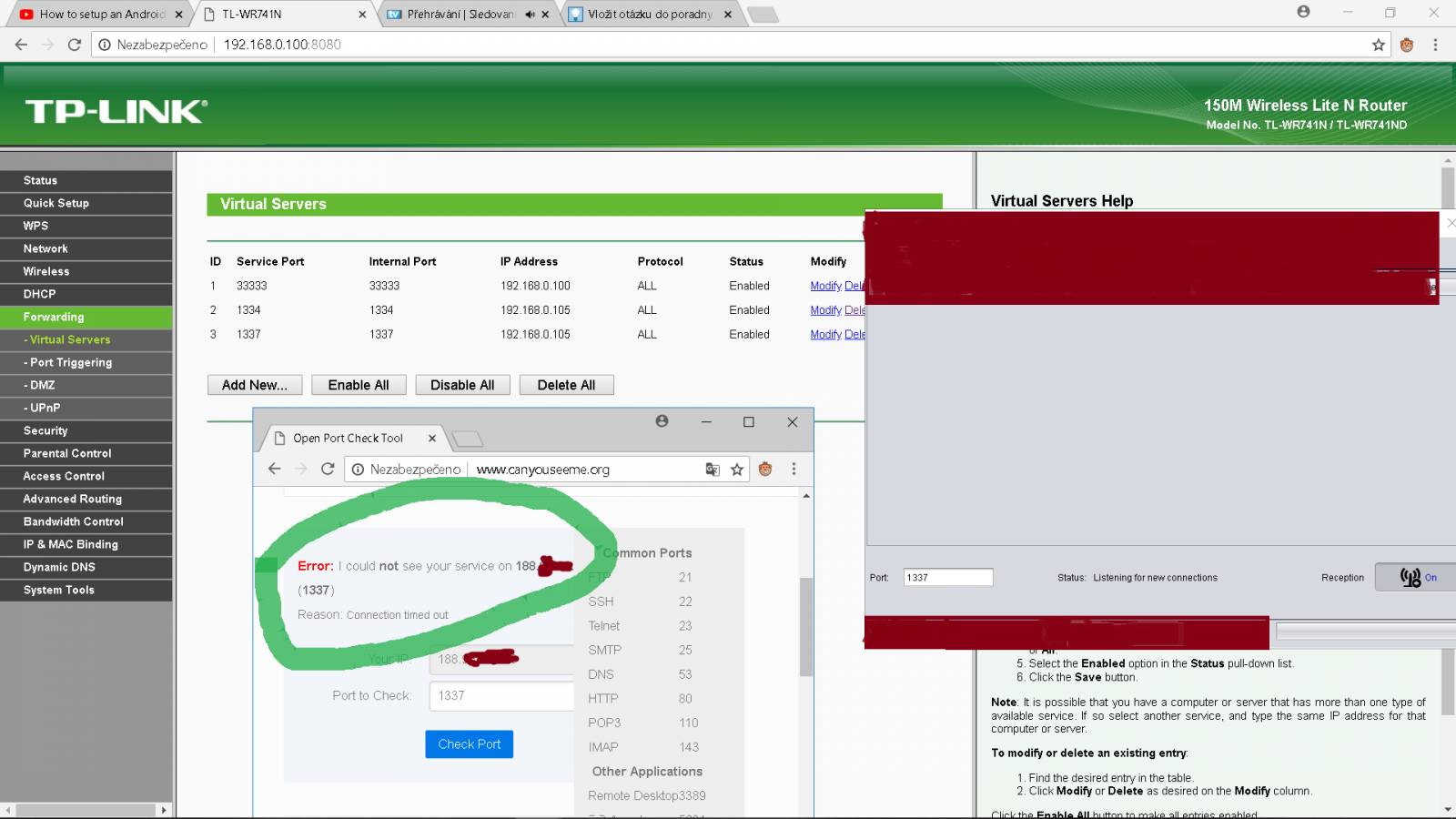The width and height of the screenshot is (1456, 819).
Task: Reload the router page
Action: point(75,45)
